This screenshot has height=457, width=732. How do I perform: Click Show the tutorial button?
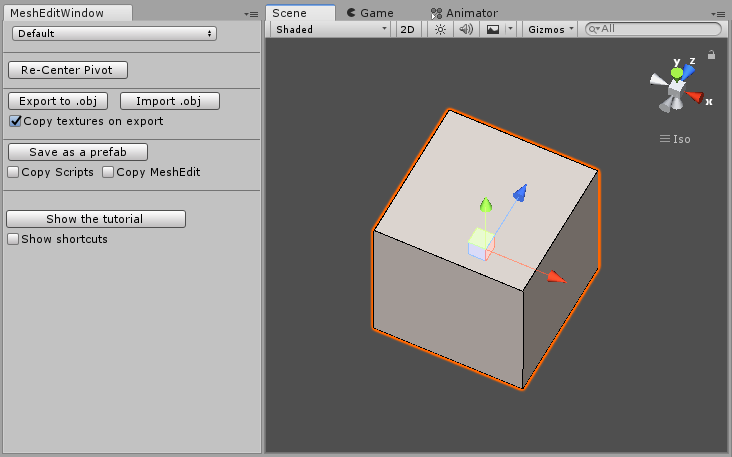[96, 219]
